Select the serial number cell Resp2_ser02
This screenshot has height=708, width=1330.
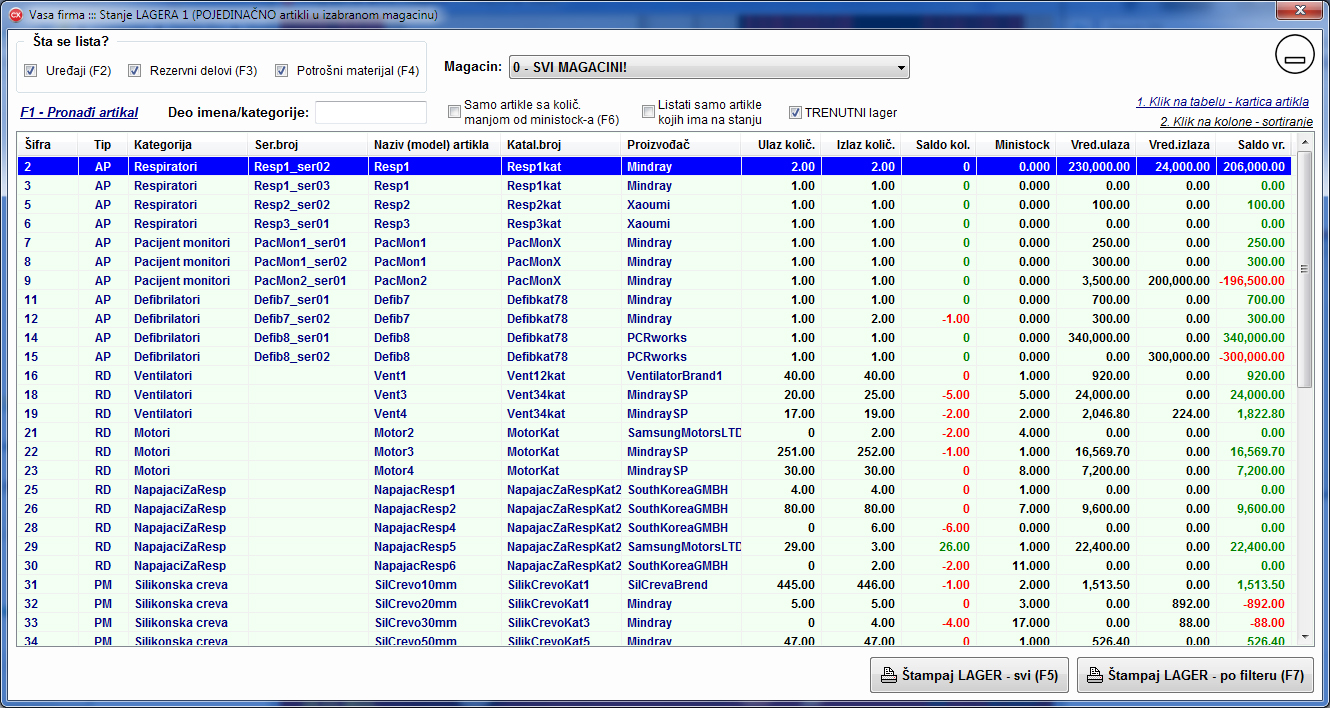[x=308, y=205]
